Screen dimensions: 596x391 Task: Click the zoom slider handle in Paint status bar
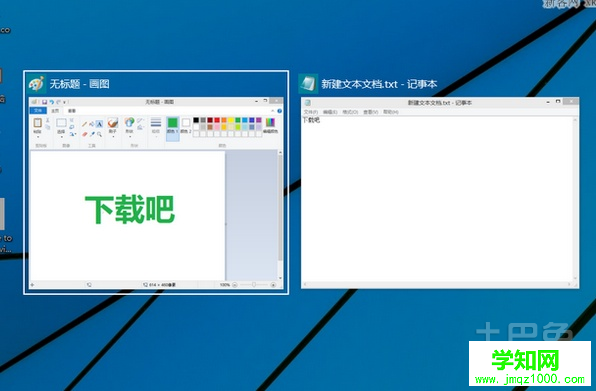click(254, 285)
